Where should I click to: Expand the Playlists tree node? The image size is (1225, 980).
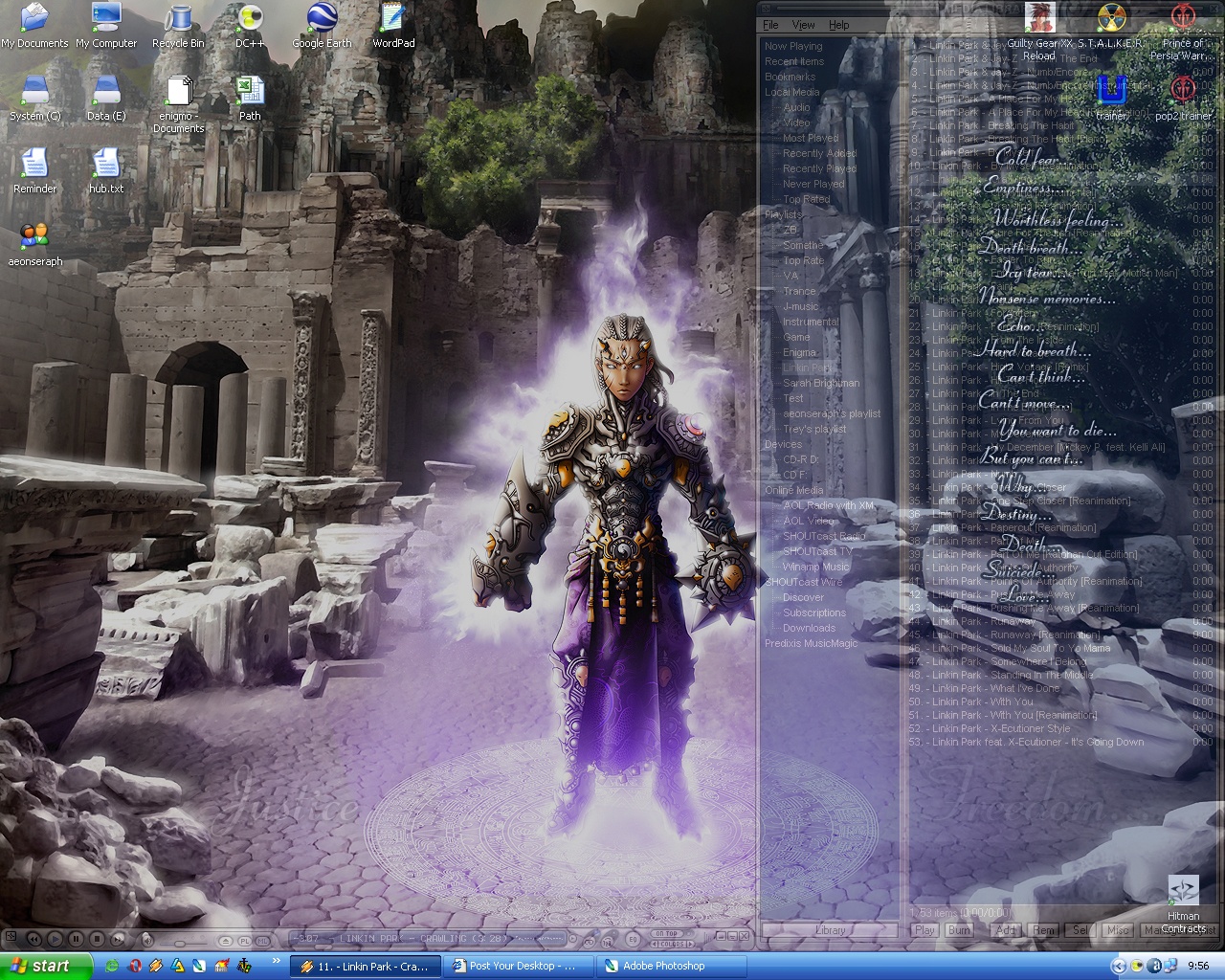[x=784, y=214]
